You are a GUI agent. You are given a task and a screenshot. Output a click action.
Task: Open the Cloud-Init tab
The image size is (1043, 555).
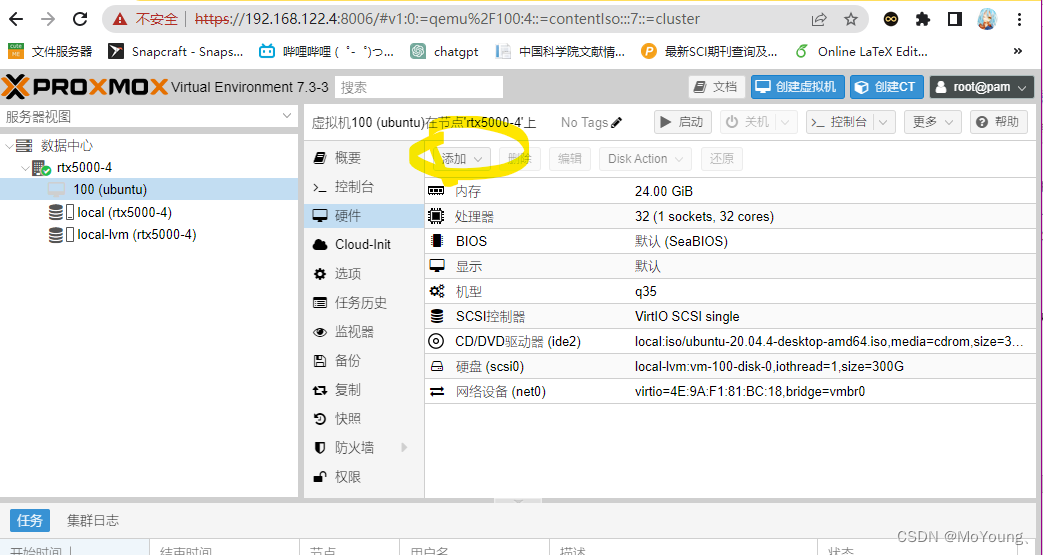click(364, 244)
